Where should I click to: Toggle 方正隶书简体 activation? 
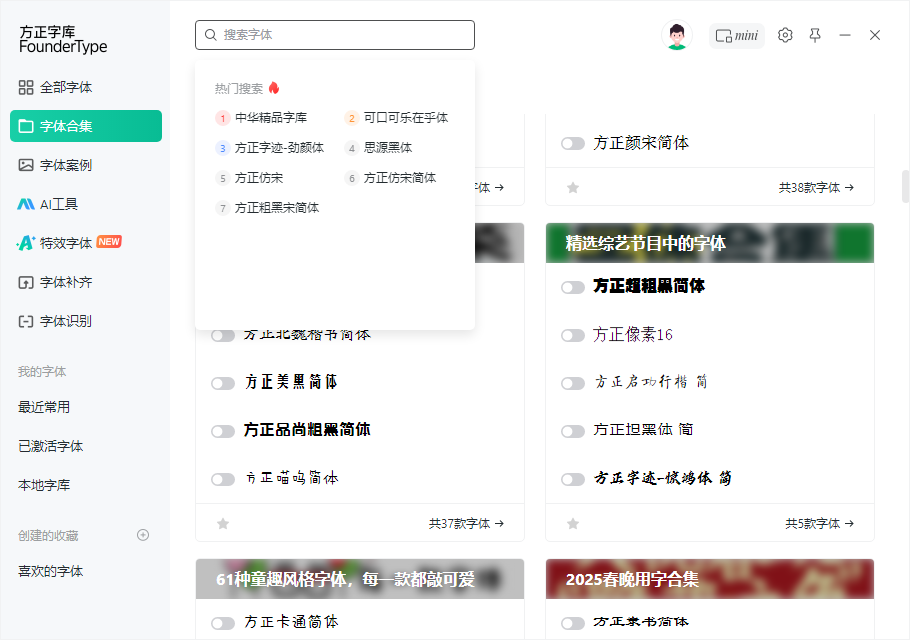(573, 623)
